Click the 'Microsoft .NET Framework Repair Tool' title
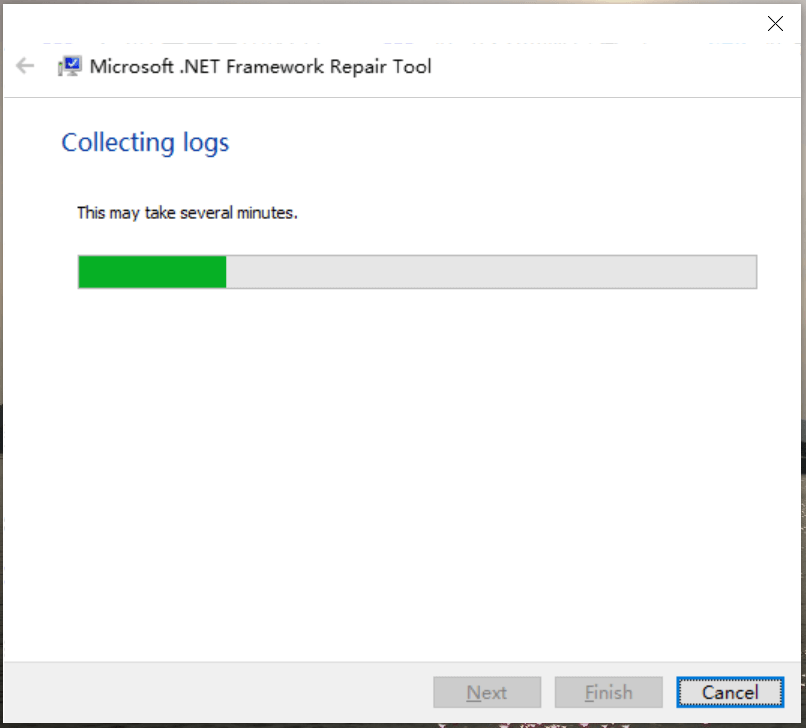The image size is (806, 728). click(x=260, y=67)
